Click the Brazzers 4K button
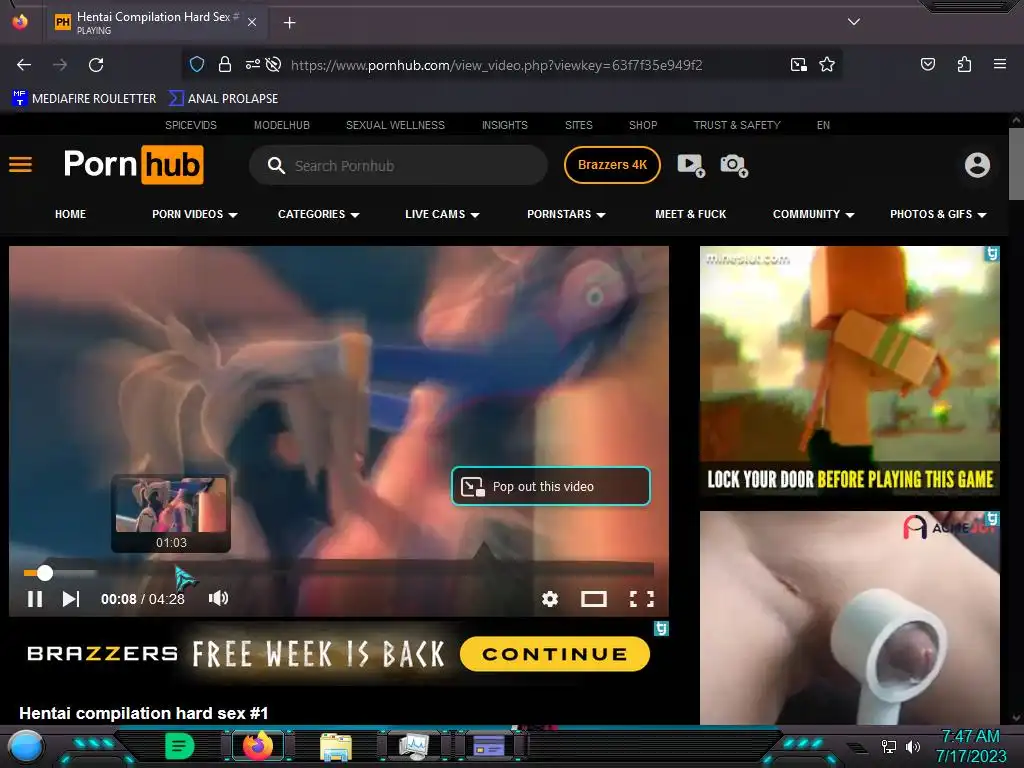 [x=612, y=165]
